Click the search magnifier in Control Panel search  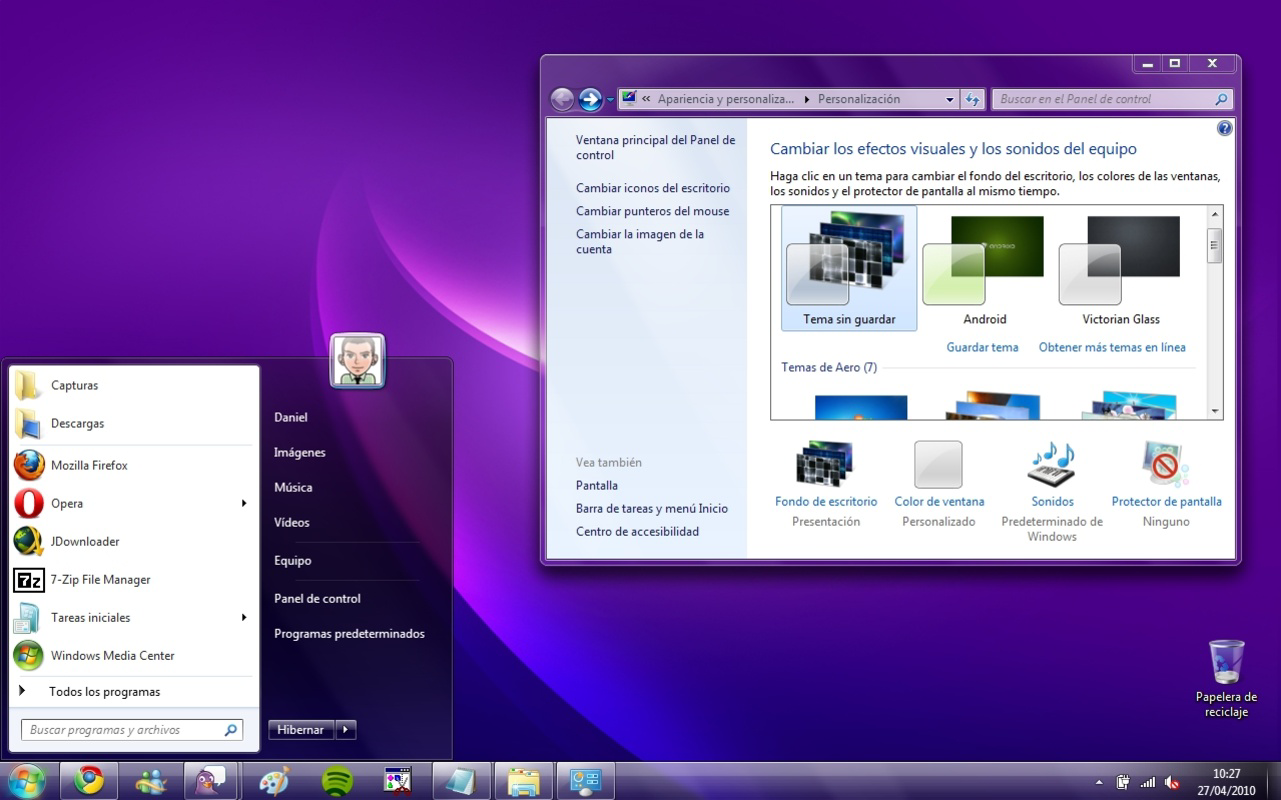pyautogui.click(x=1221, y=99)
